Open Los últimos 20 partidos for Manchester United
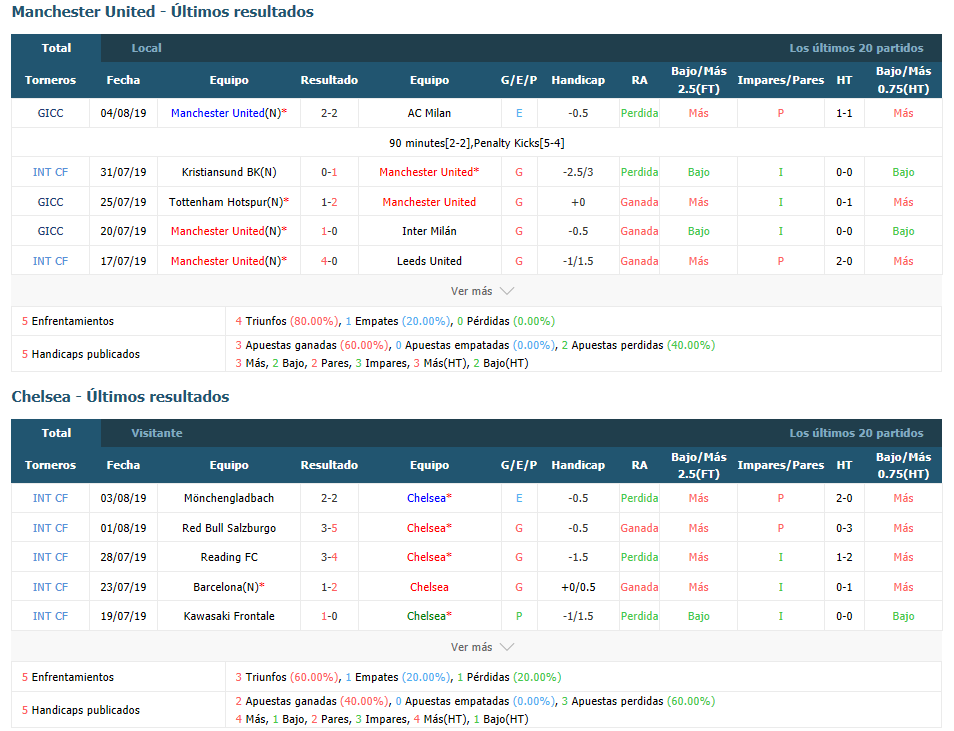 click(856, 48)
